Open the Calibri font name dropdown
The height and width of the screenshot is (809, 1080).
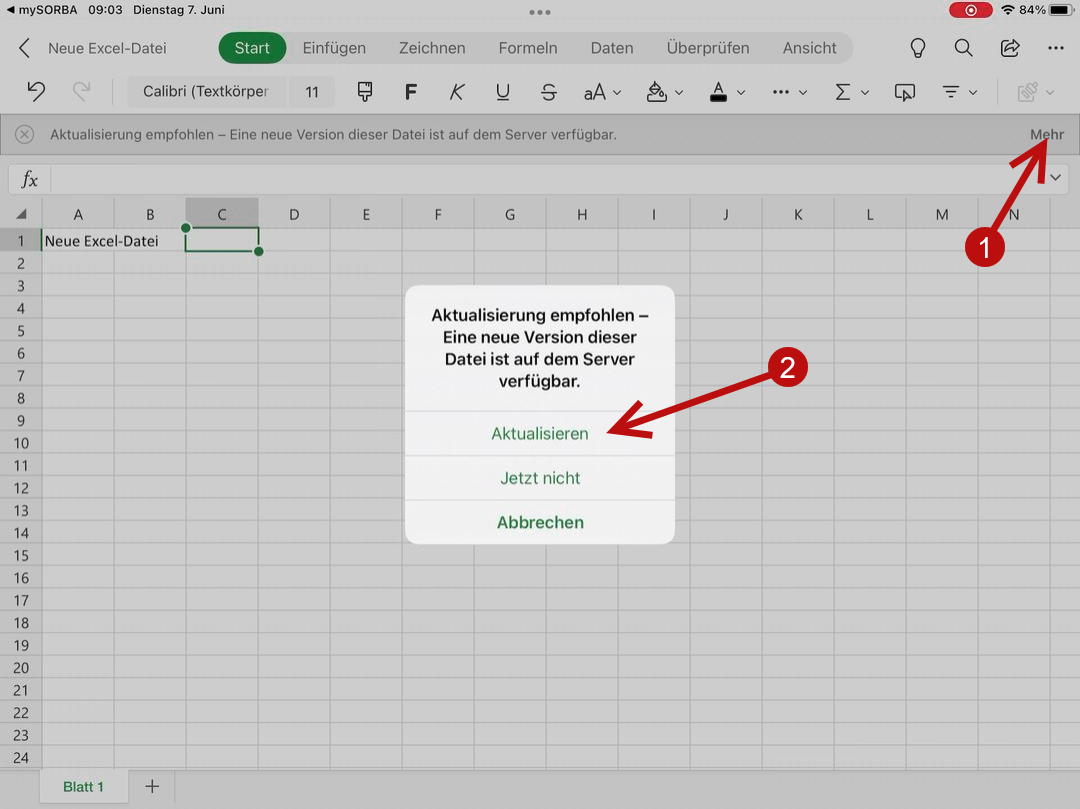(206, 92)
